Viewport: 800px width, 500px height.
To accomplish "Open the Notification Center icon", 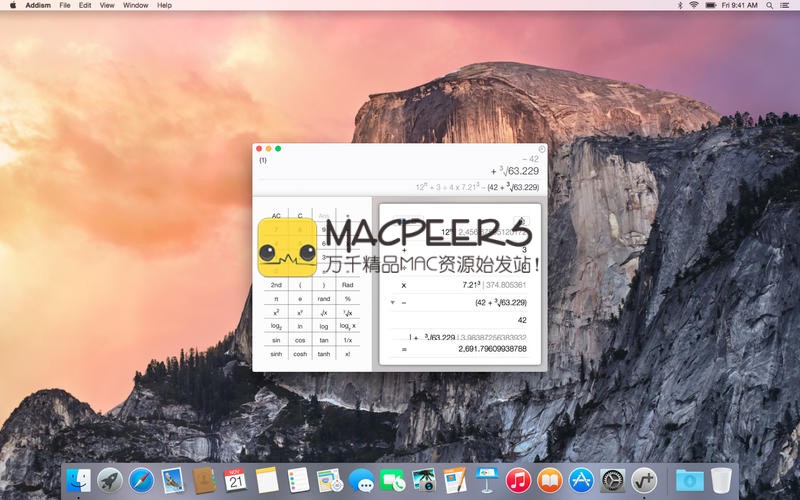I will click(787, 5).
